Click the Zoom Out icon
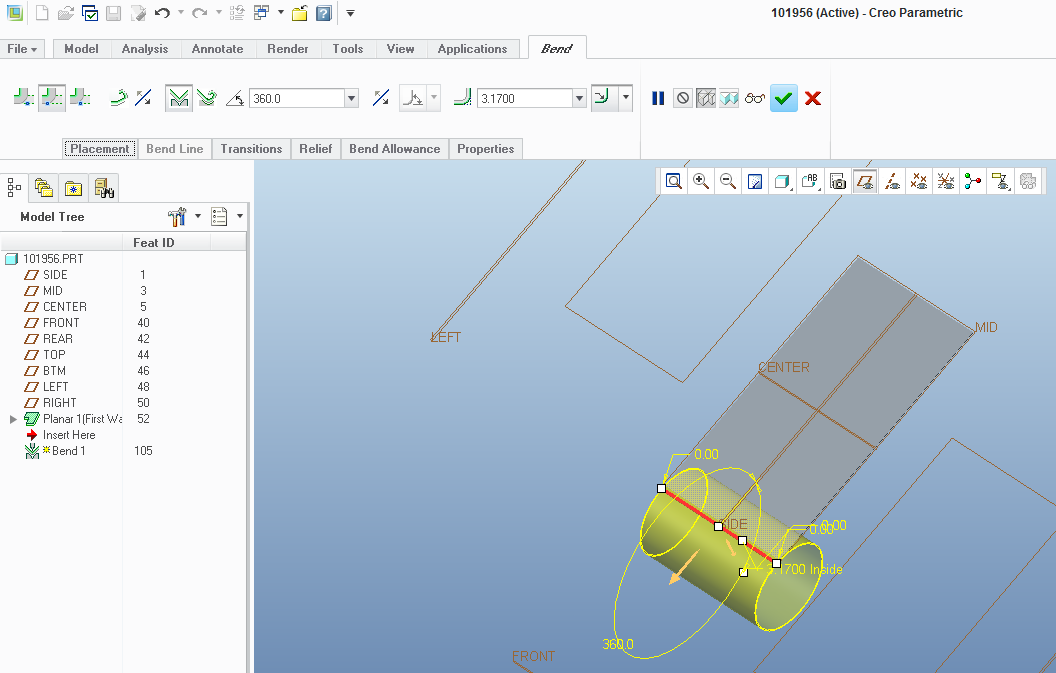Screen dimensions: 1056x673 (727, 181)
